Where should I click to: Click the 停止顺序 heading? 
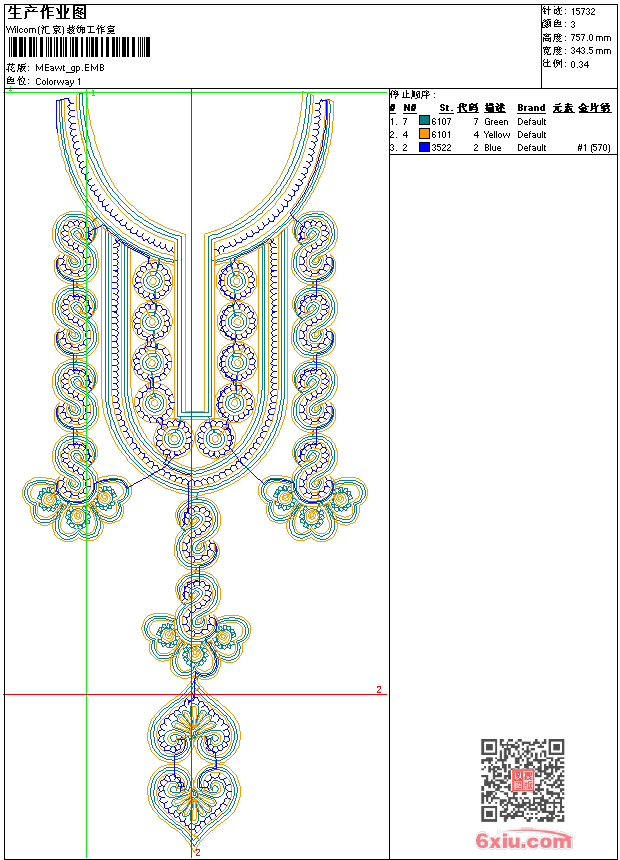coord(413,95)
